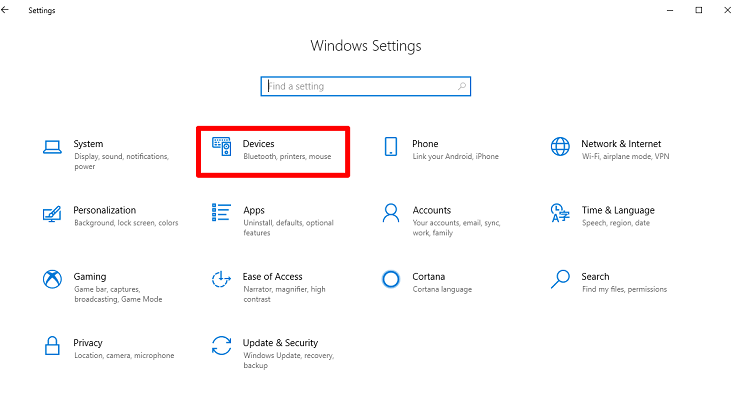Screen dimensions: 739x396
Task: Click 'Bluetooth, printers, mouse' description
Action: [x=287, y=157]
